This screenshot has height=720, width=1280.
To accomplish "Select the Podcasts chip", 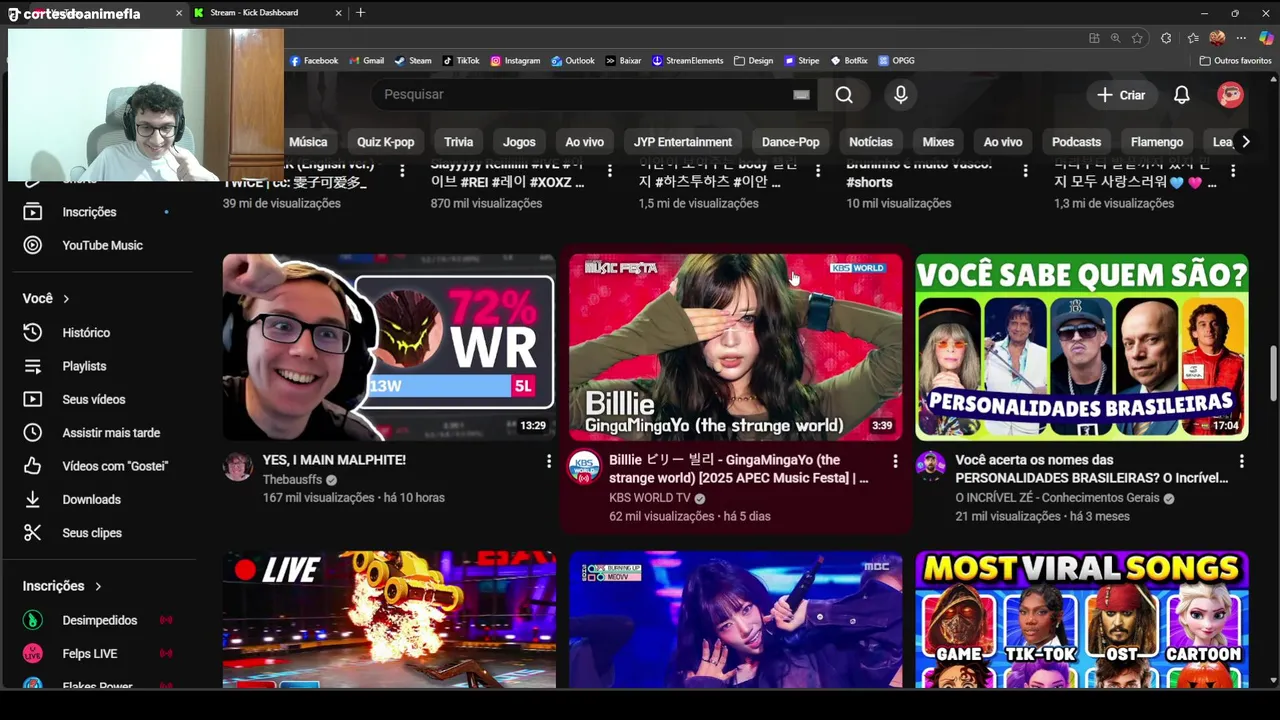I will (x=1076, y=142).
